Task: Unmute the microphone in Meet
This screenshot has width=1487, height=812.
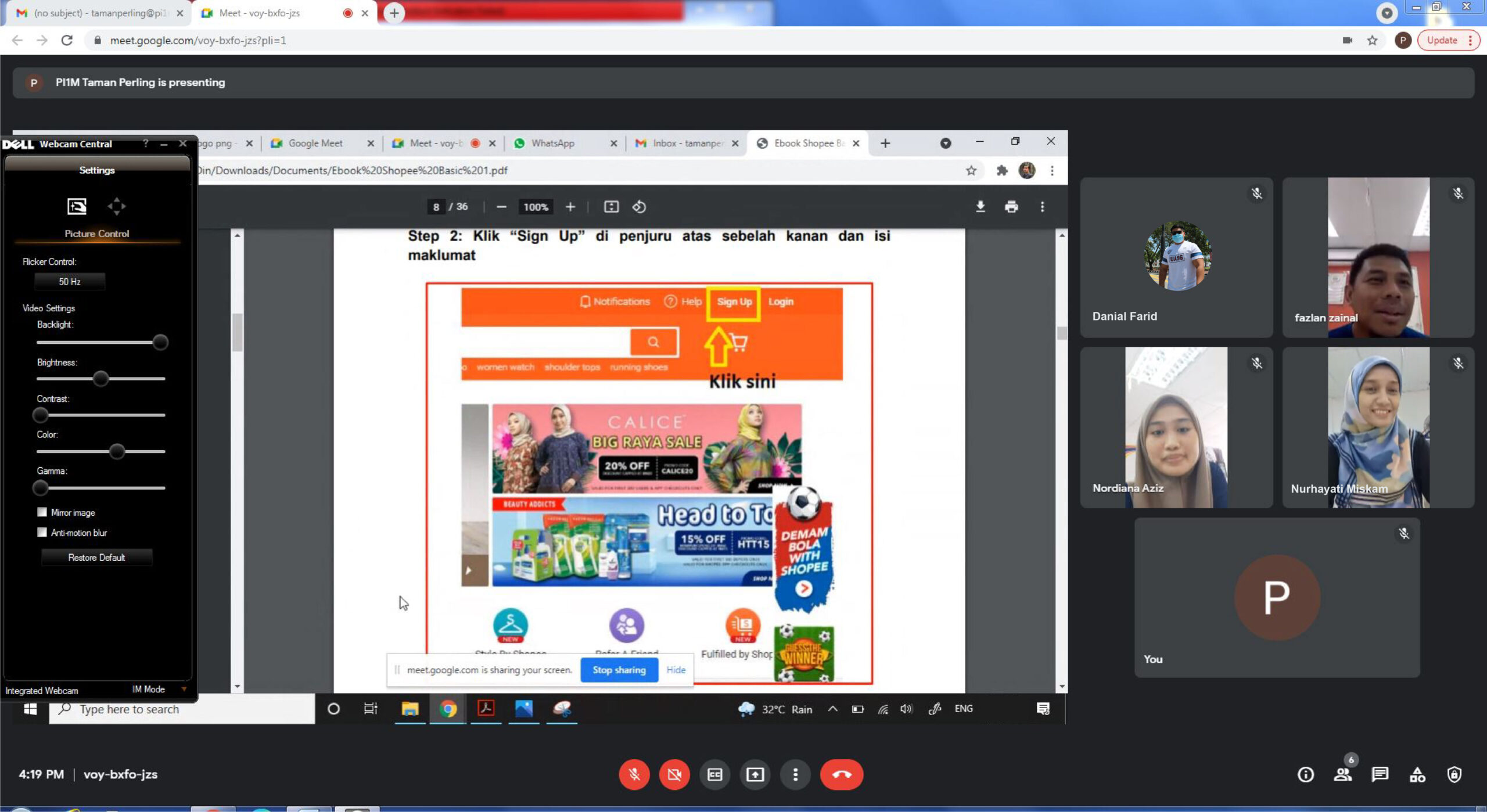Action: [634, 774]
